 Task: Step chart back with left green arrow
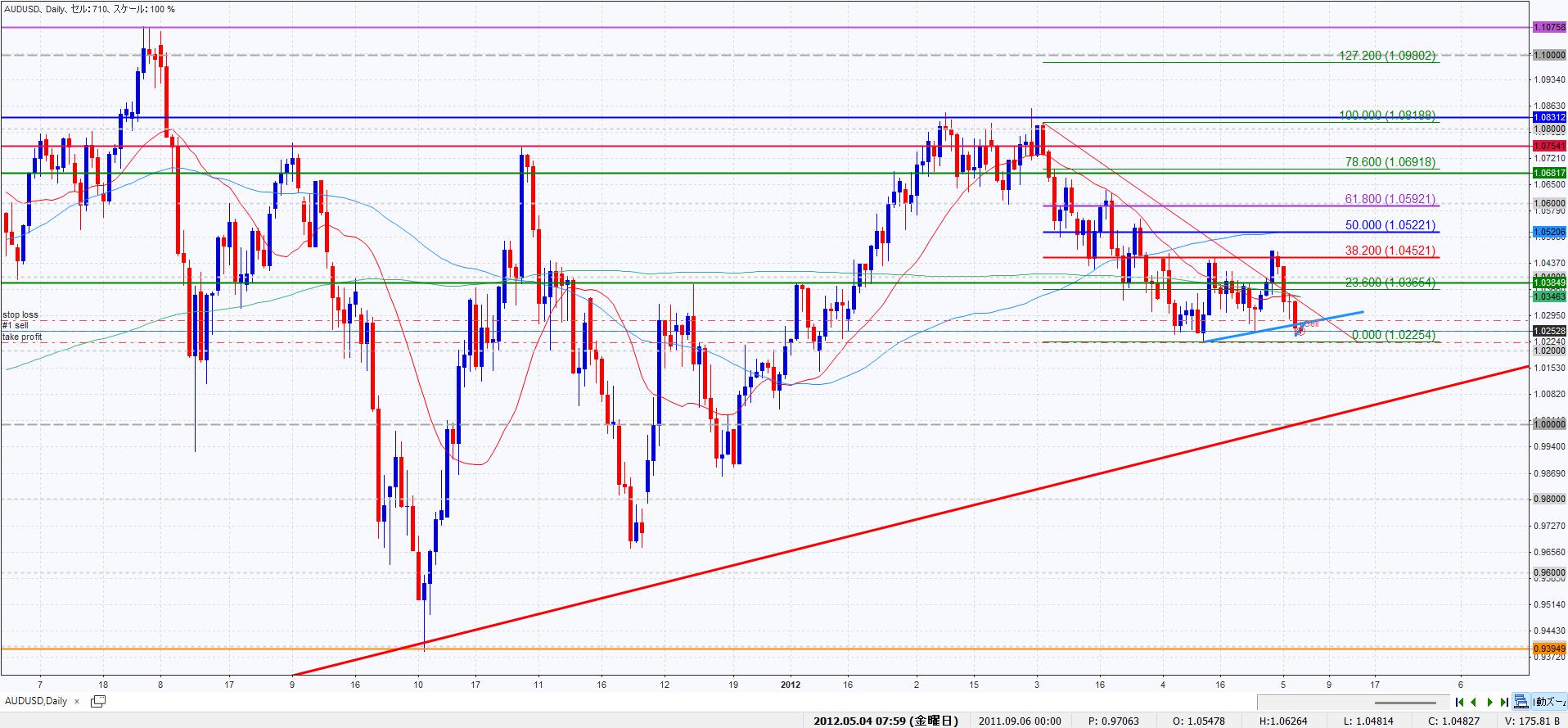tap(1474, 702)
